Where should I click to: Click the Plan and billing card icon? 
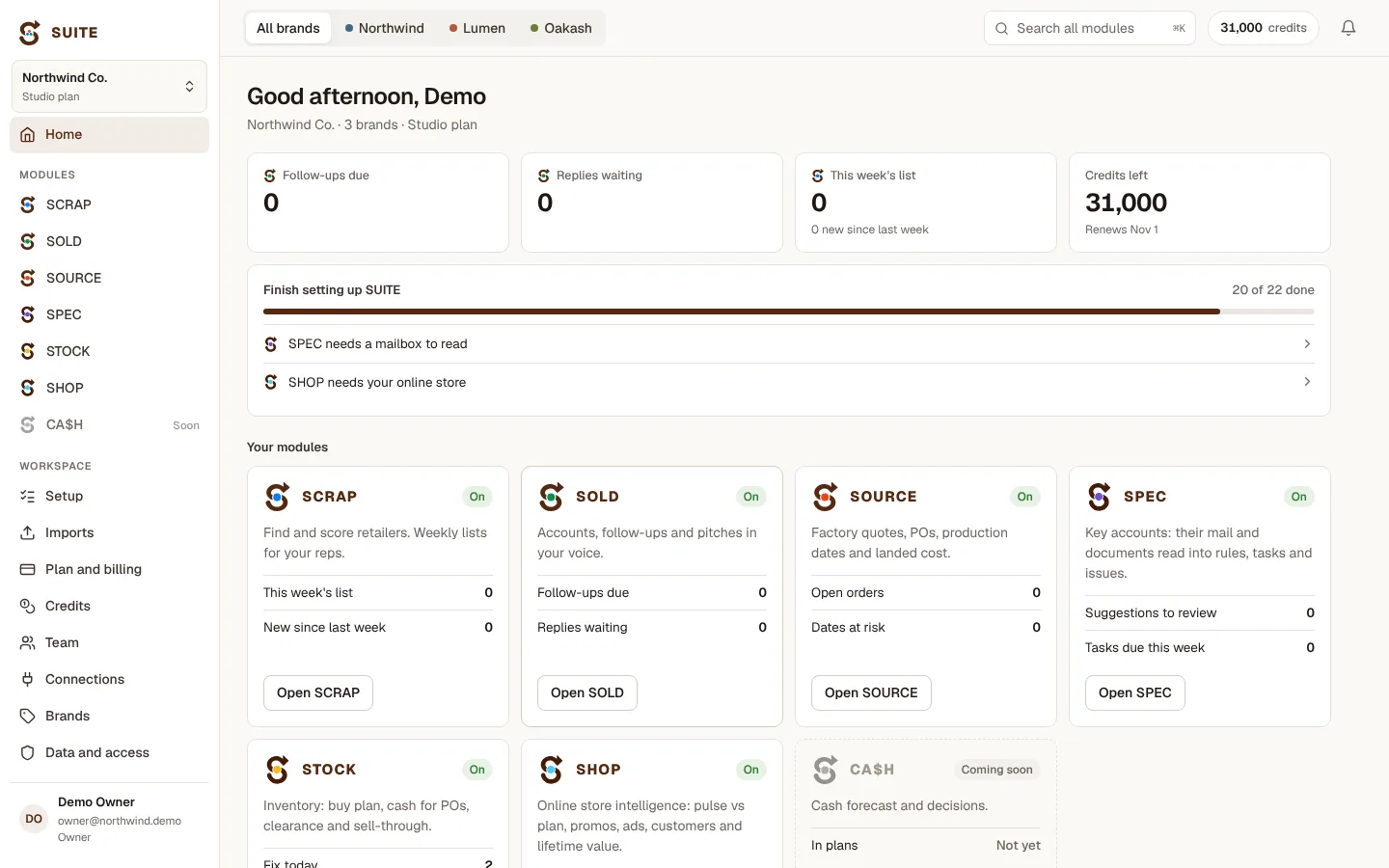(28, 569)
